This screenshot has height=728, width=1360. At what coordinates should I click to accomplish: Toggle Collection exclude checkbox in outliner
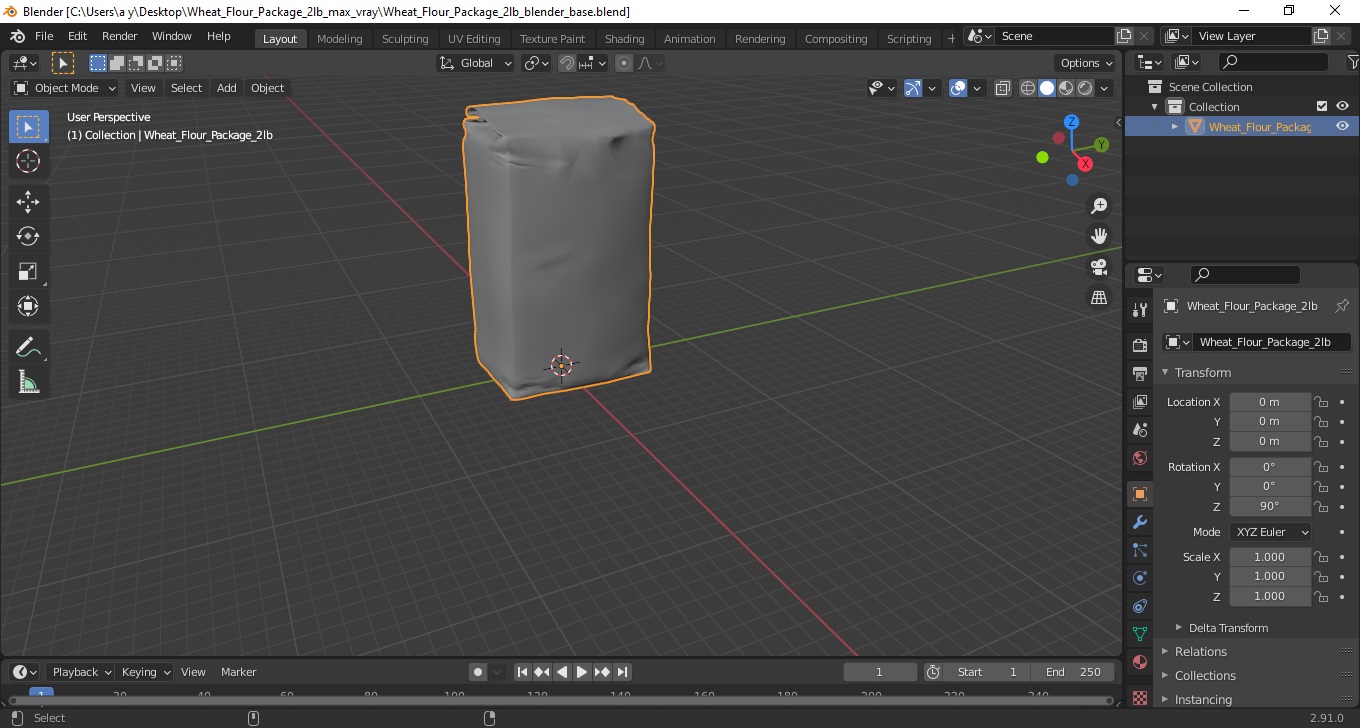(1322, 106)
